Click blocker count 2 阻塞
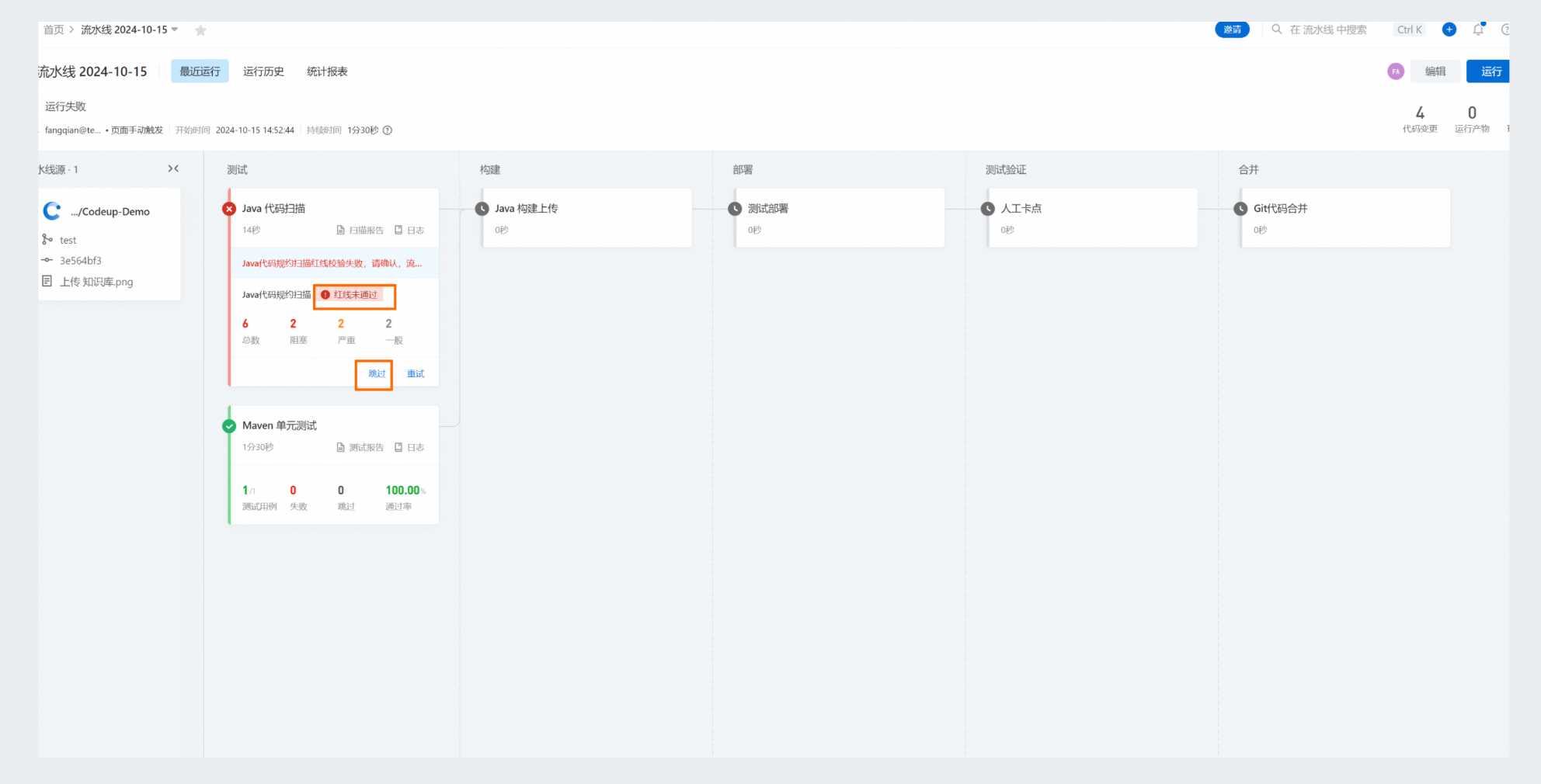The width and height of the screenshot is (1541, 784). (x=297, y=331)
